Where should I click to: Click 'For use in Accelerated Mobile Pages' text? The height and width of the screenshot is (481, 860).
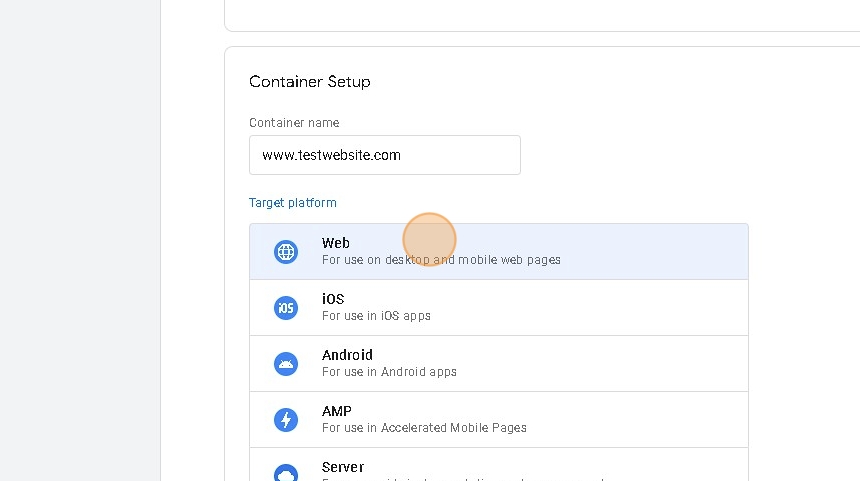(x=424, y=428)
